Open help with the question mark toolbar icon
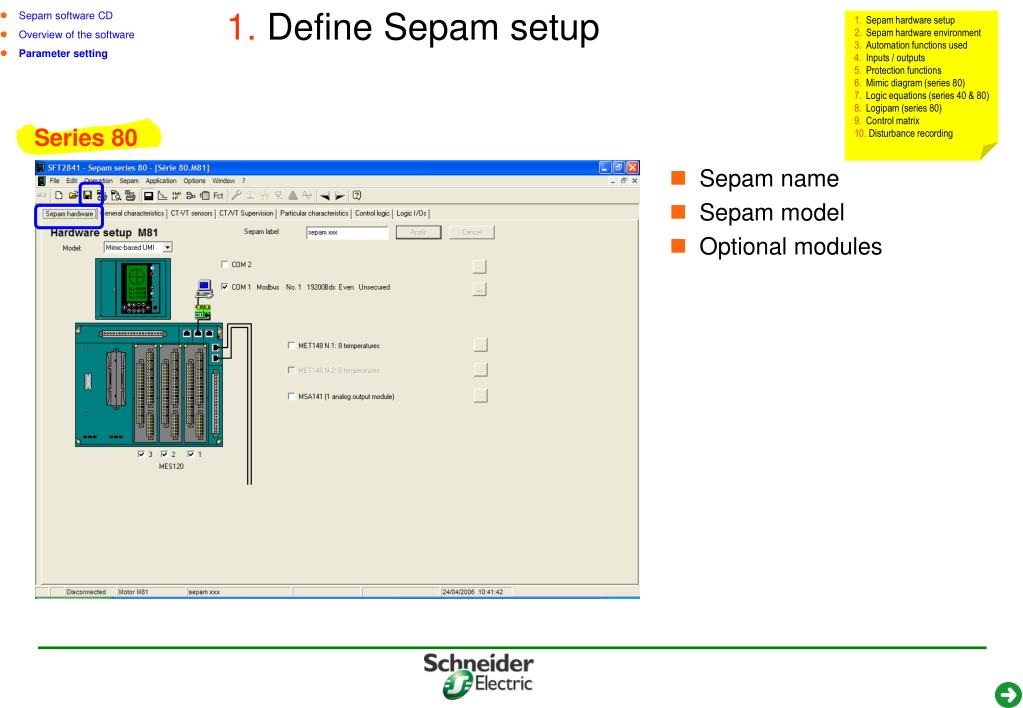1023x708 pixels. (357, 195)
